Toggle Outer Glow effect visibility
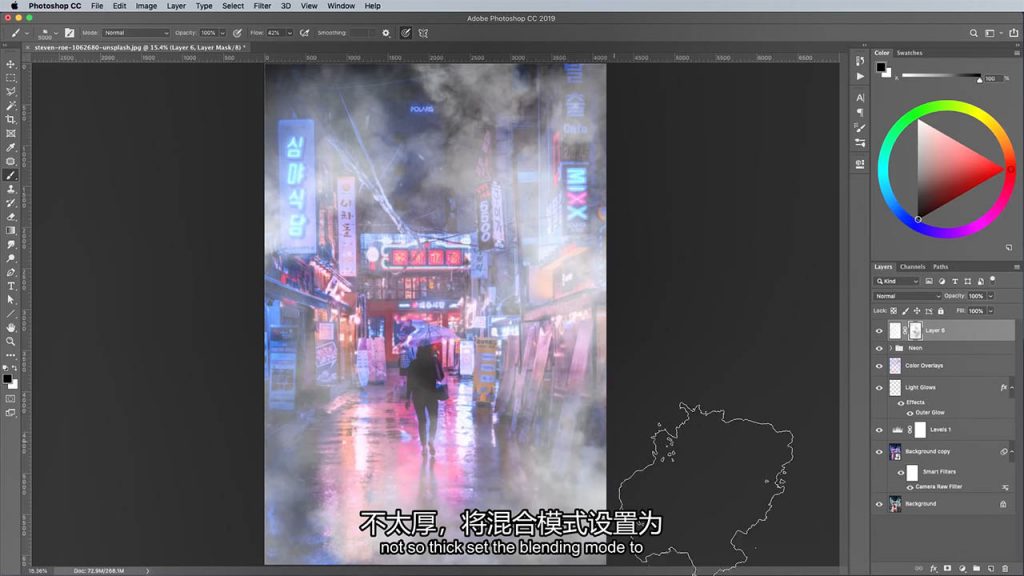 coord(910,413)
